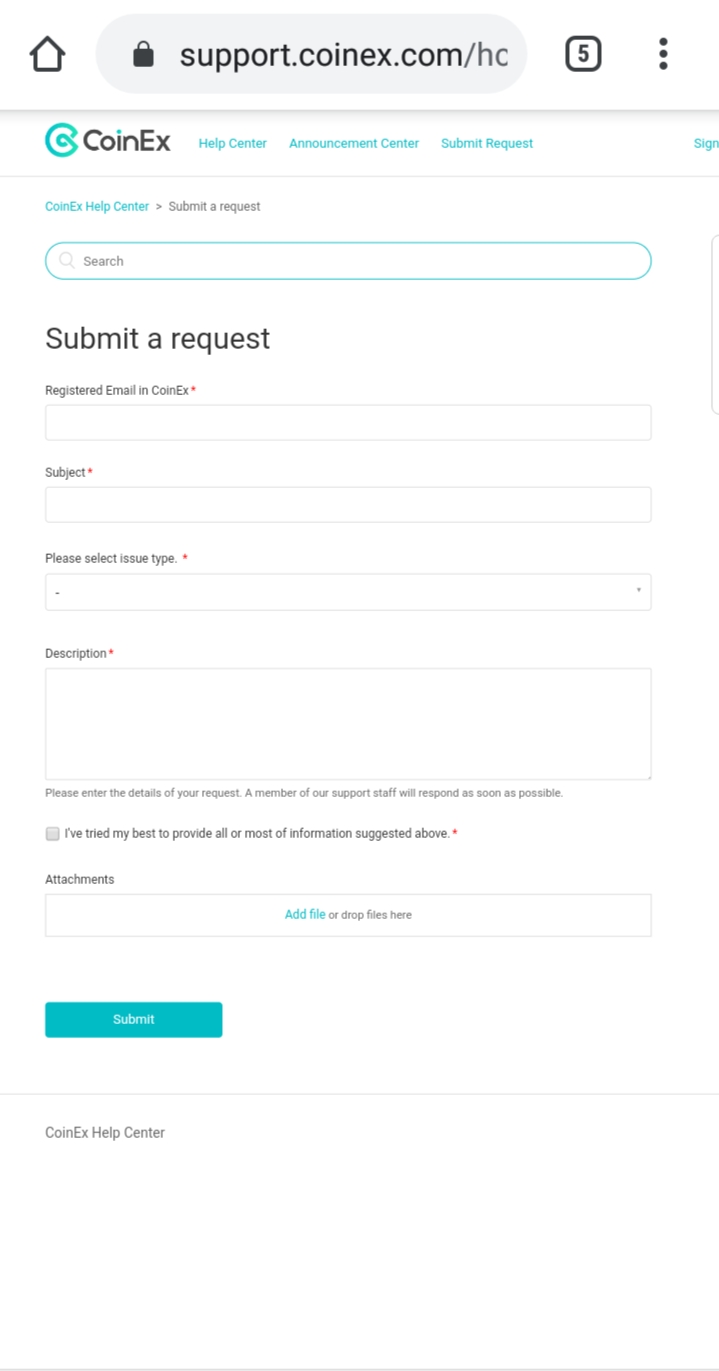Viewport: 719px width, 1371px height.
Task: Select Submit Request in the top navigation
Action: [487, 143]
